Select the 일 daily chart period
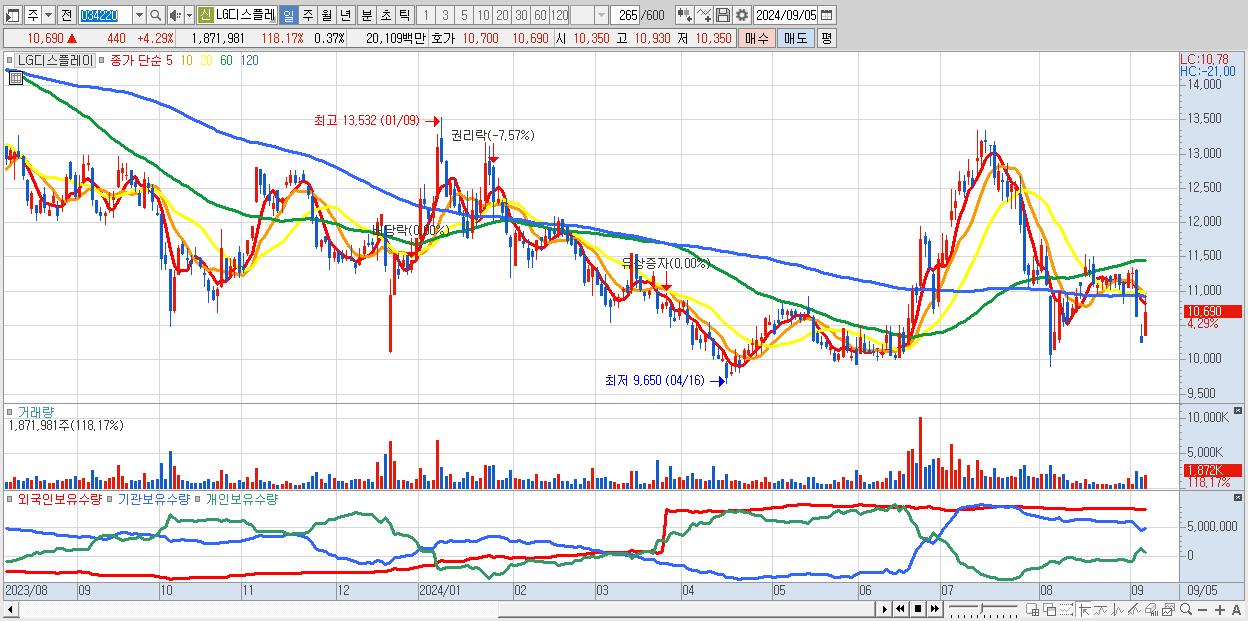This screenshot has height=621, width=1248. [288, 15]
